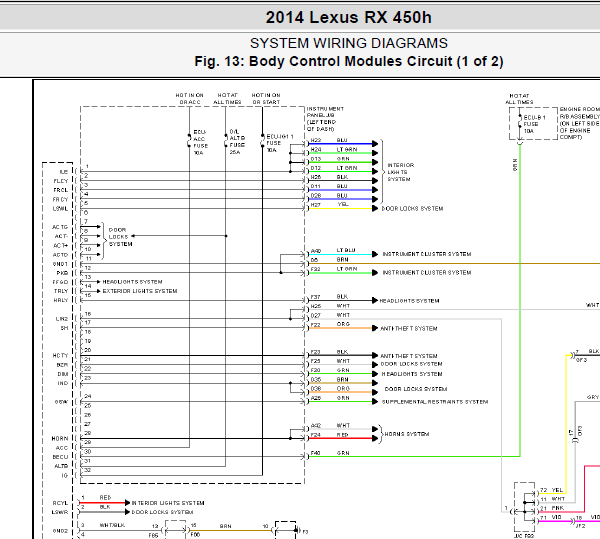Click the GND1 pin label

click(60, 264)
